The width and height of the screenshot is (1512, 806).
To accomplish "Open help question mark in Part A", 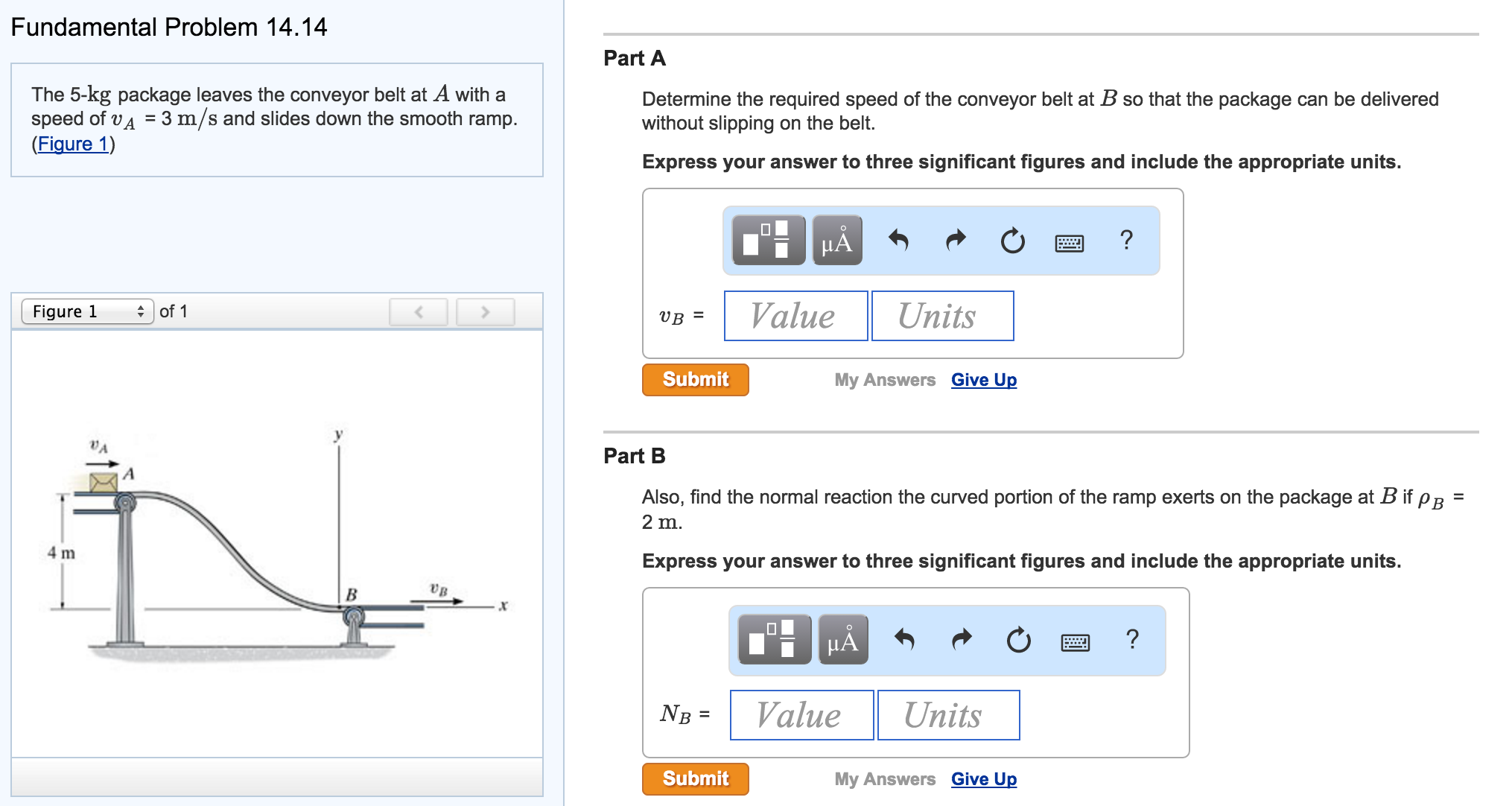I will 1126,240.
